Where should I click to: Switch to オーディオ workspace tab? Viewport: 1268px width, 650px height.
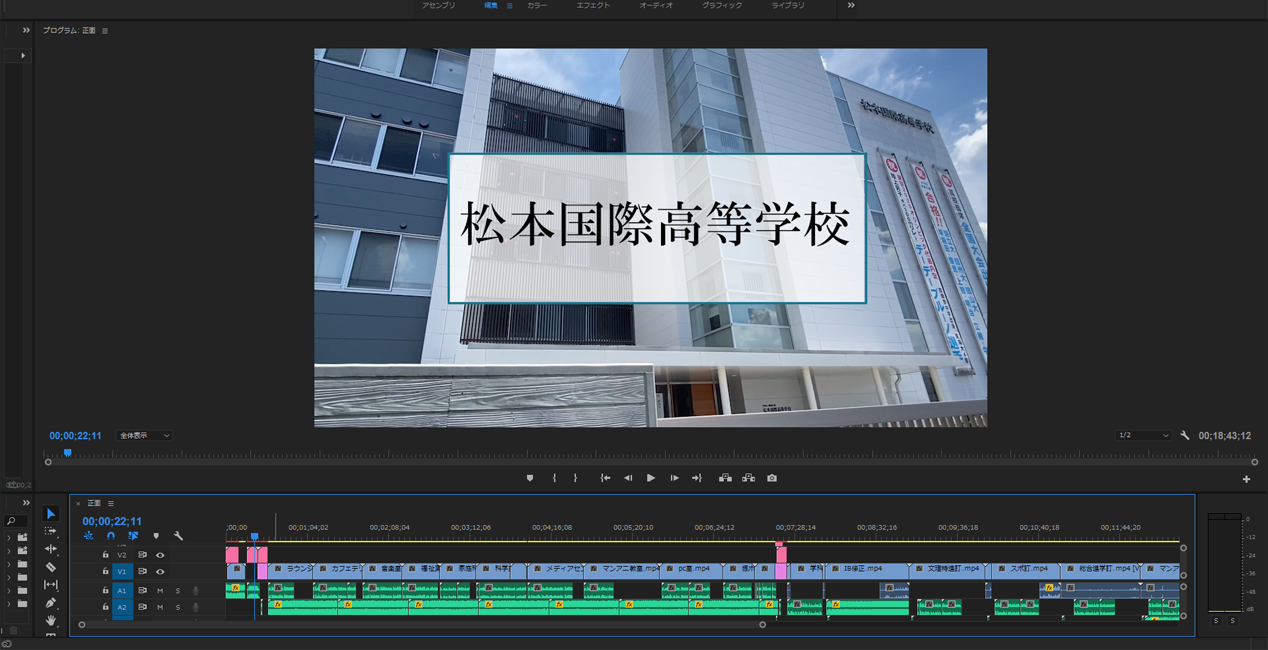[656, 5]
